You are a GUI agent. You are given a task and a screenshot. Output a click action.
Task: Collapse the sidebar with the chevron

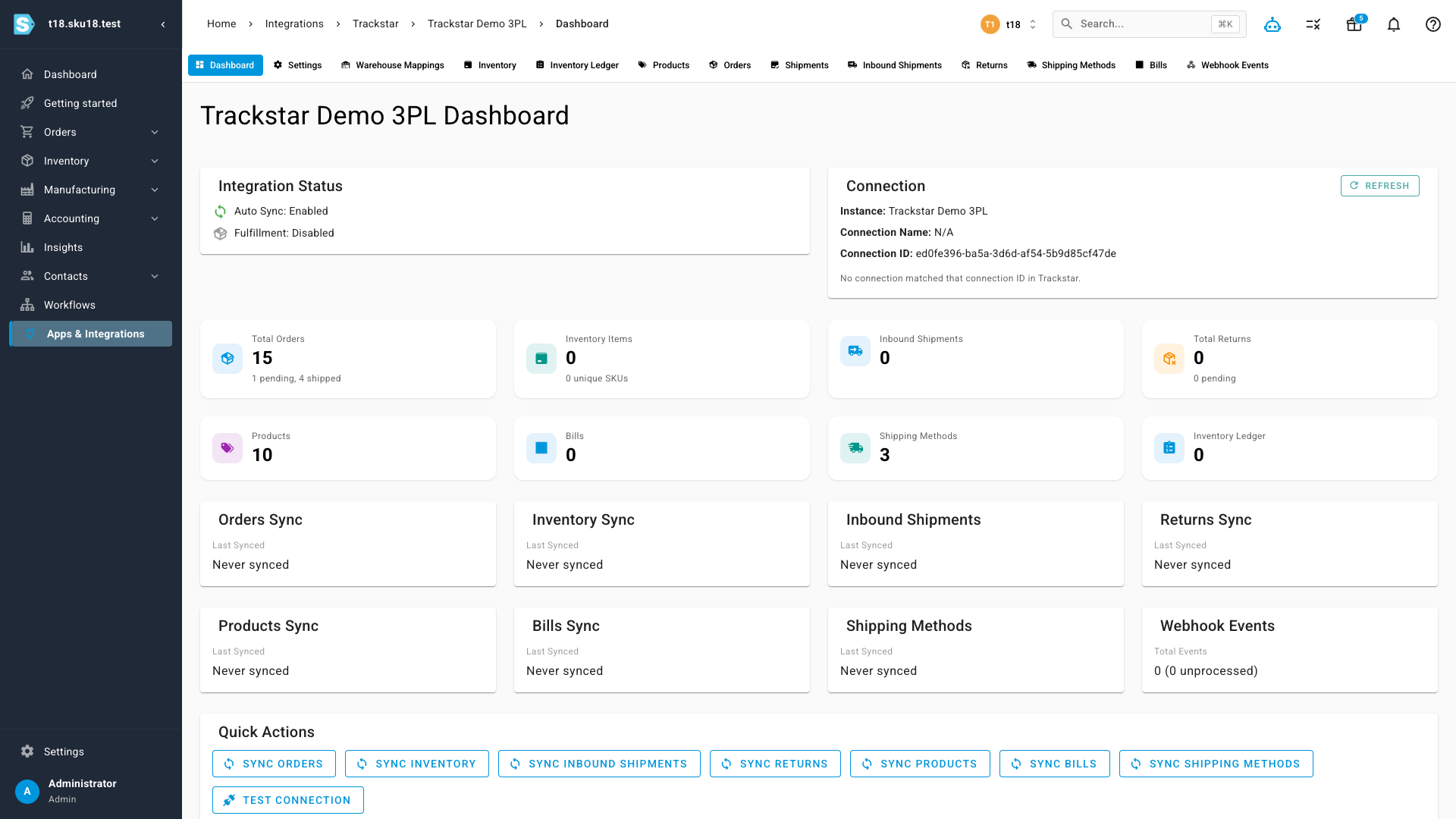click(x=163, y=24)
